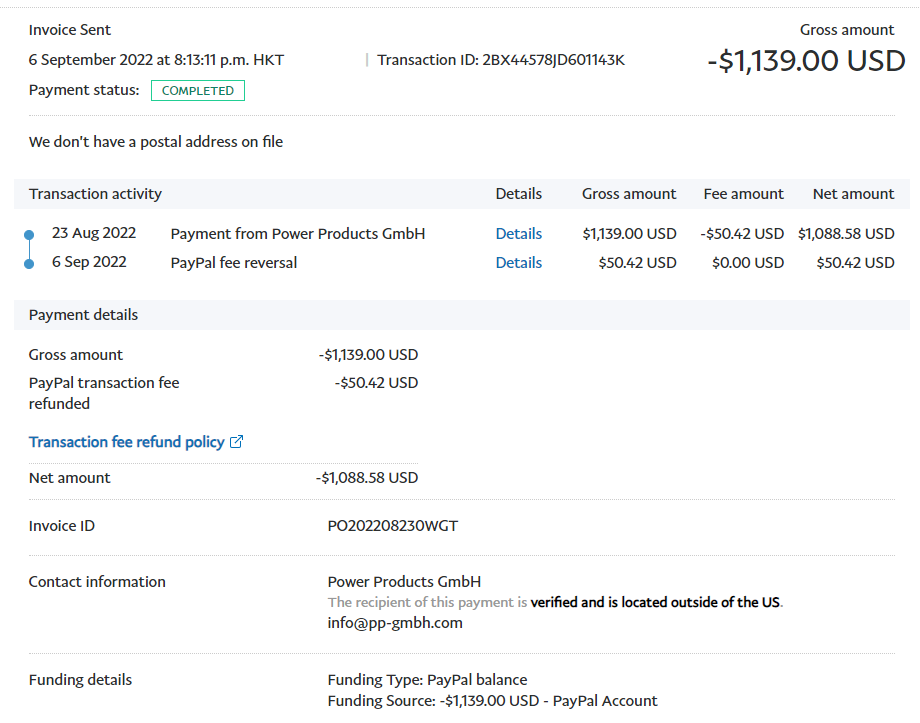
Task: Select the PayPal fee reversal entry
Action: [x=234, y=263]
